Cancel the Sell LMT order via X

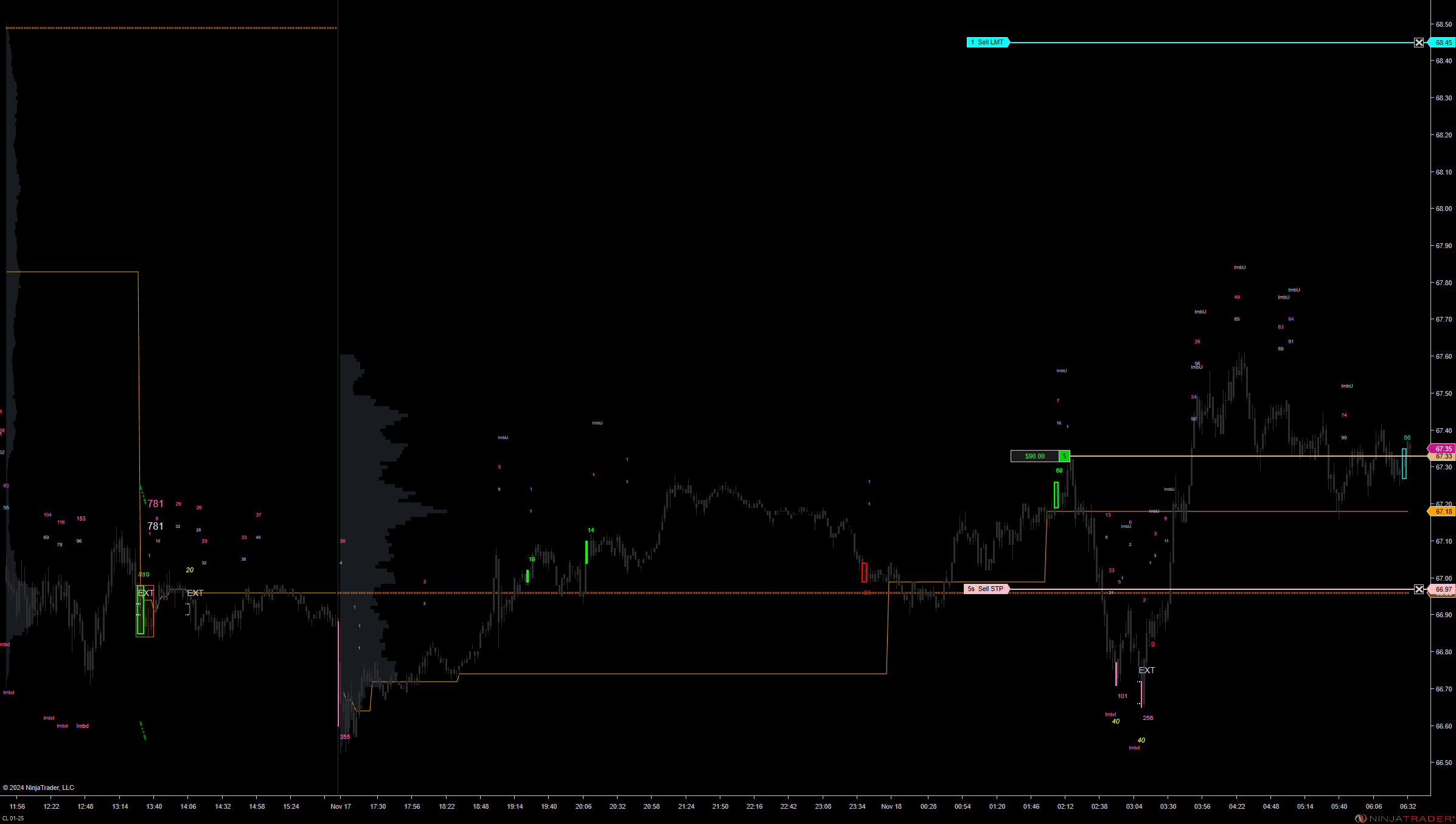[x=1419, y=43]
